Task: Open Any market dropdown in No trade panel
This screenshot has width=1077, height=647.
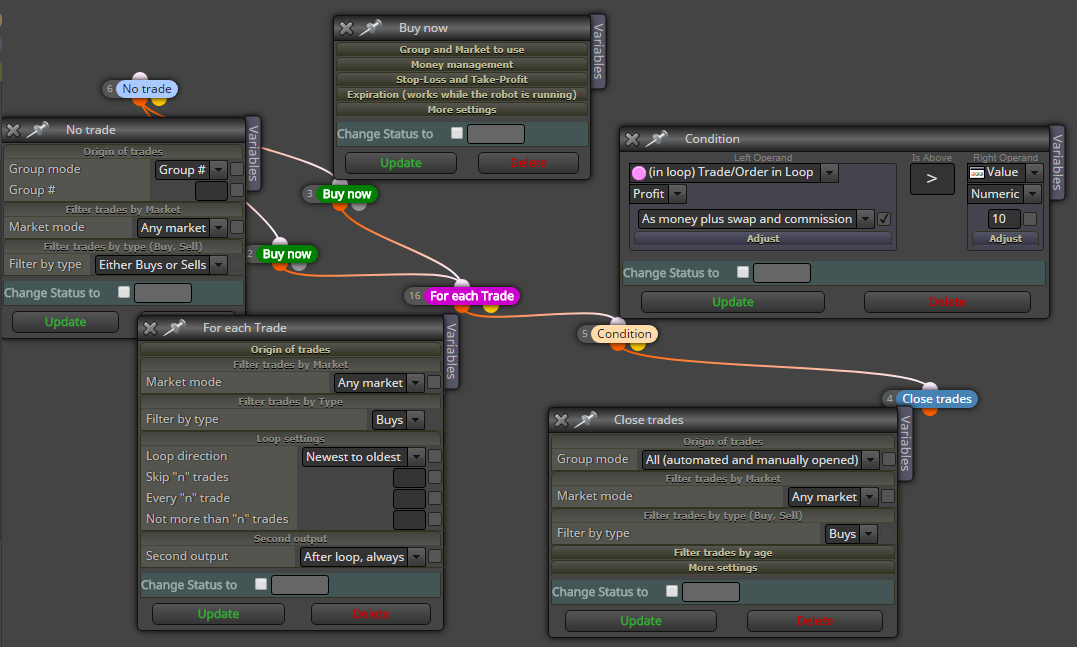Action: click(x=182, y=227)
